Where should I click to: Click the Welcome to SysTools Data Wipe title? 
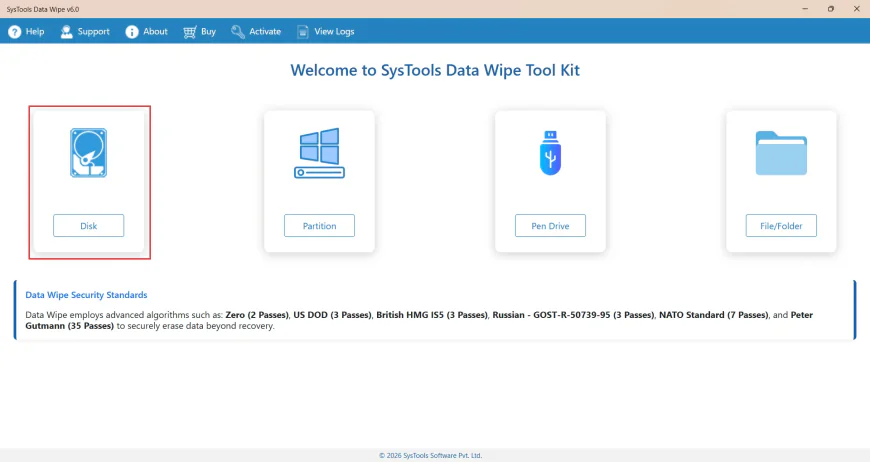[x=435, y=70]
